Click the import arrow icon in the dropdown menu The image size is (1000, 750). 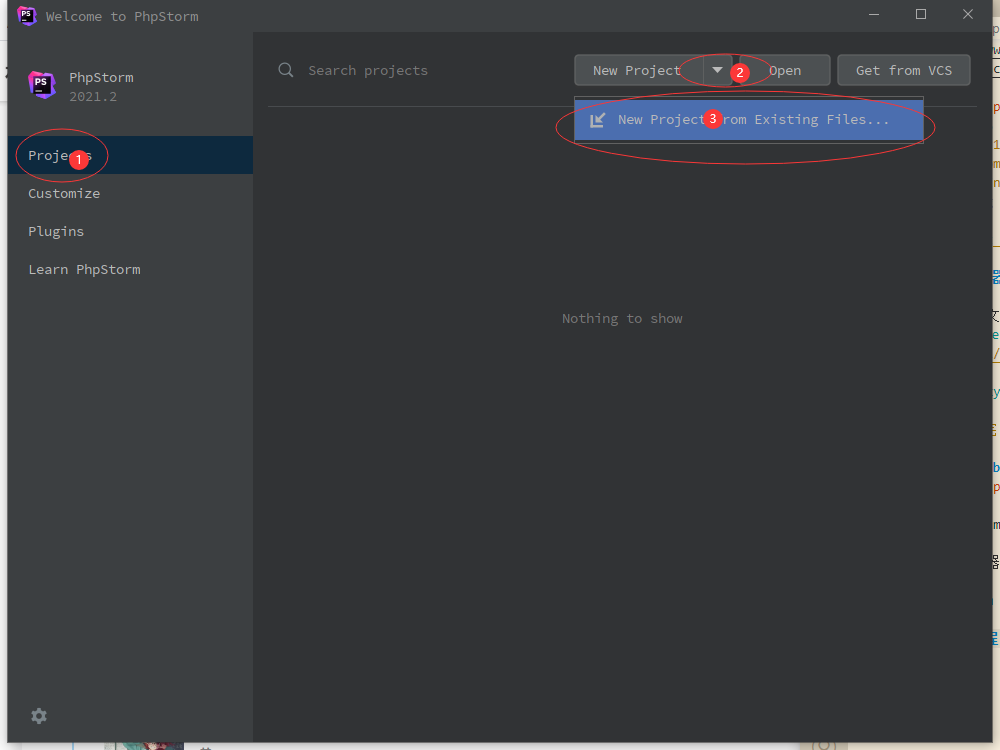pos(597,120)
